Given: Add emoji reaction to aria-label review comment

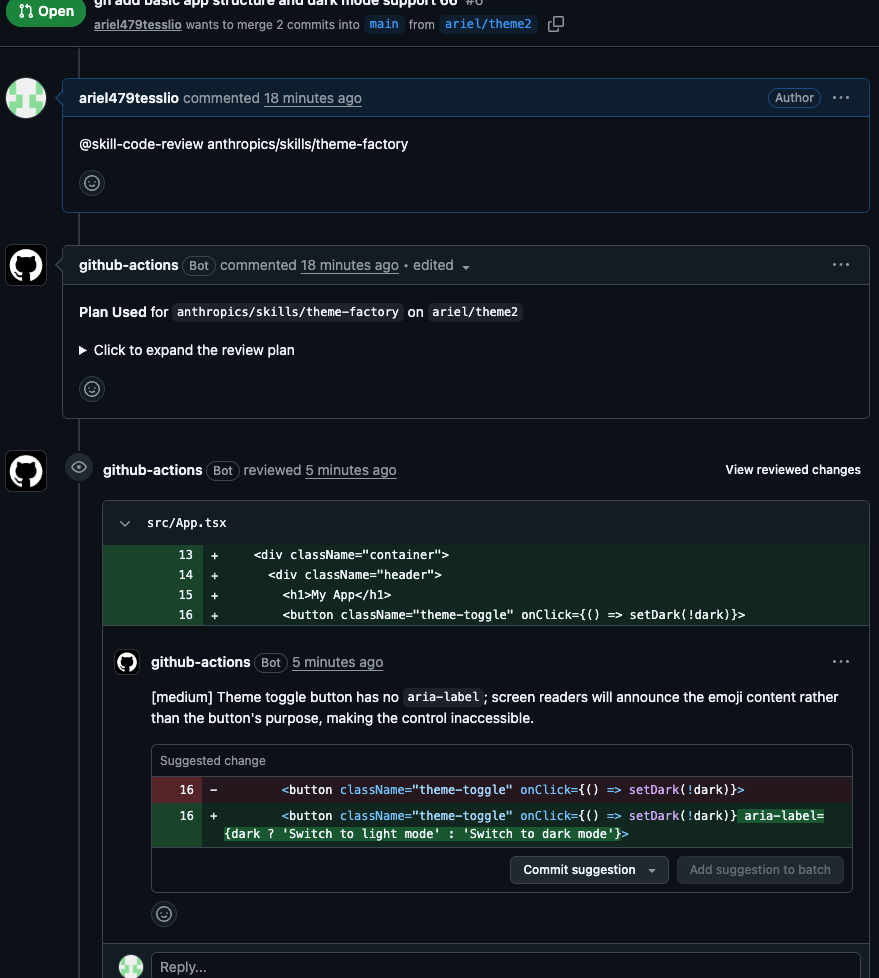Looking at the screenshot, I should (164, 914).
